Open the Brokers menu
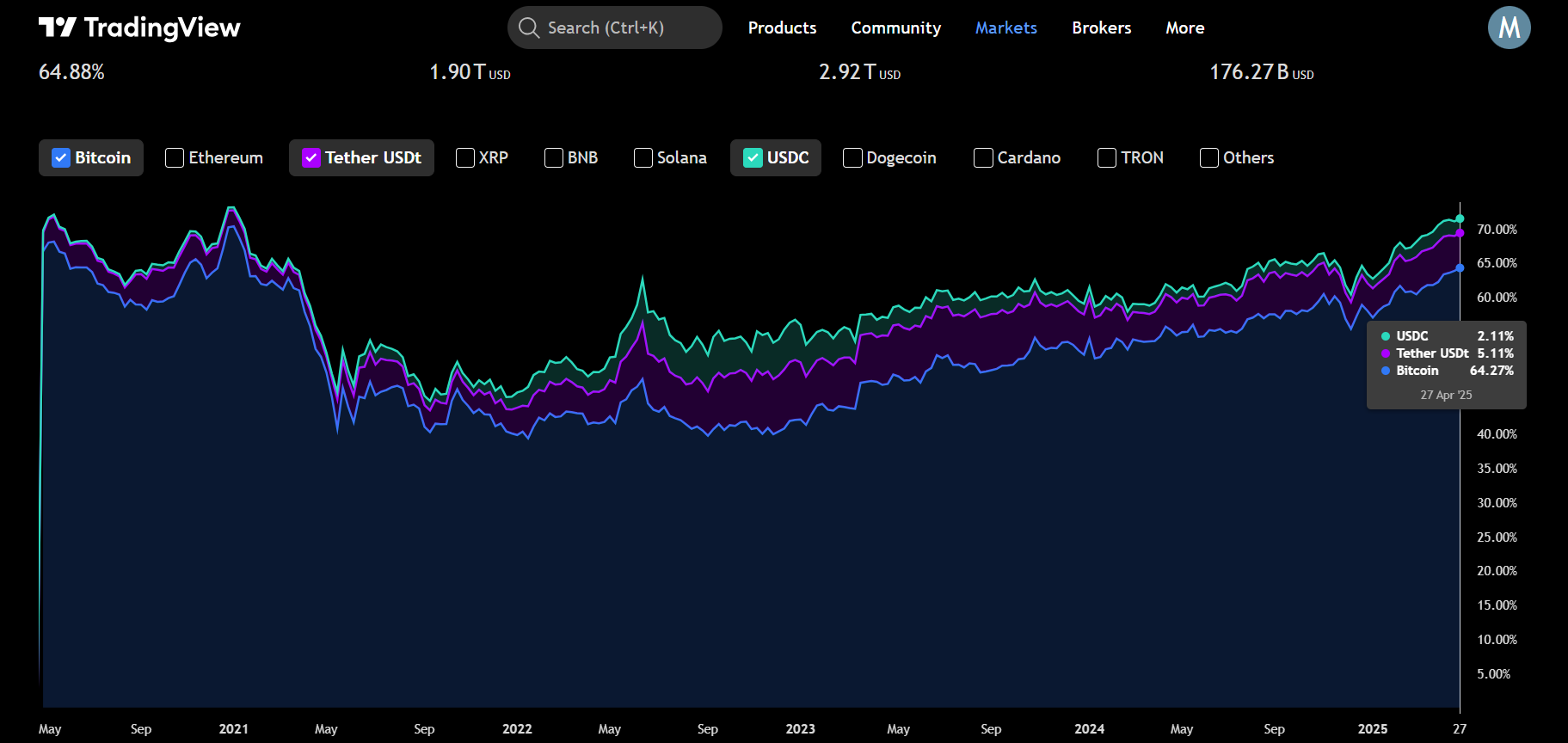1568x743 pixels. point(1101,28)
